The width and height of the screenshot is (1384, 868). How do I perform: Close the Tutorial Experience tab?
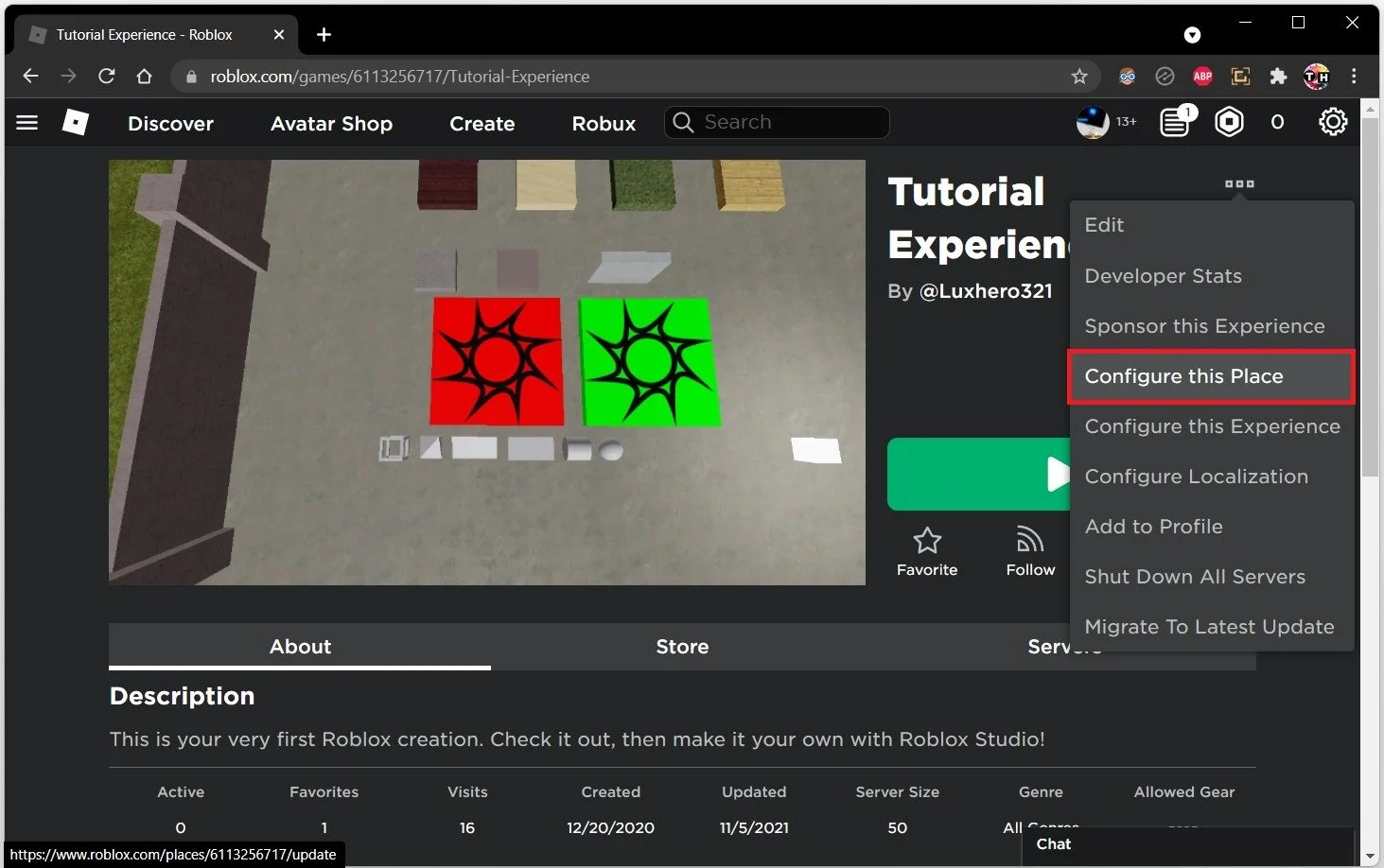pyautogui.click(x=279, y=35)
